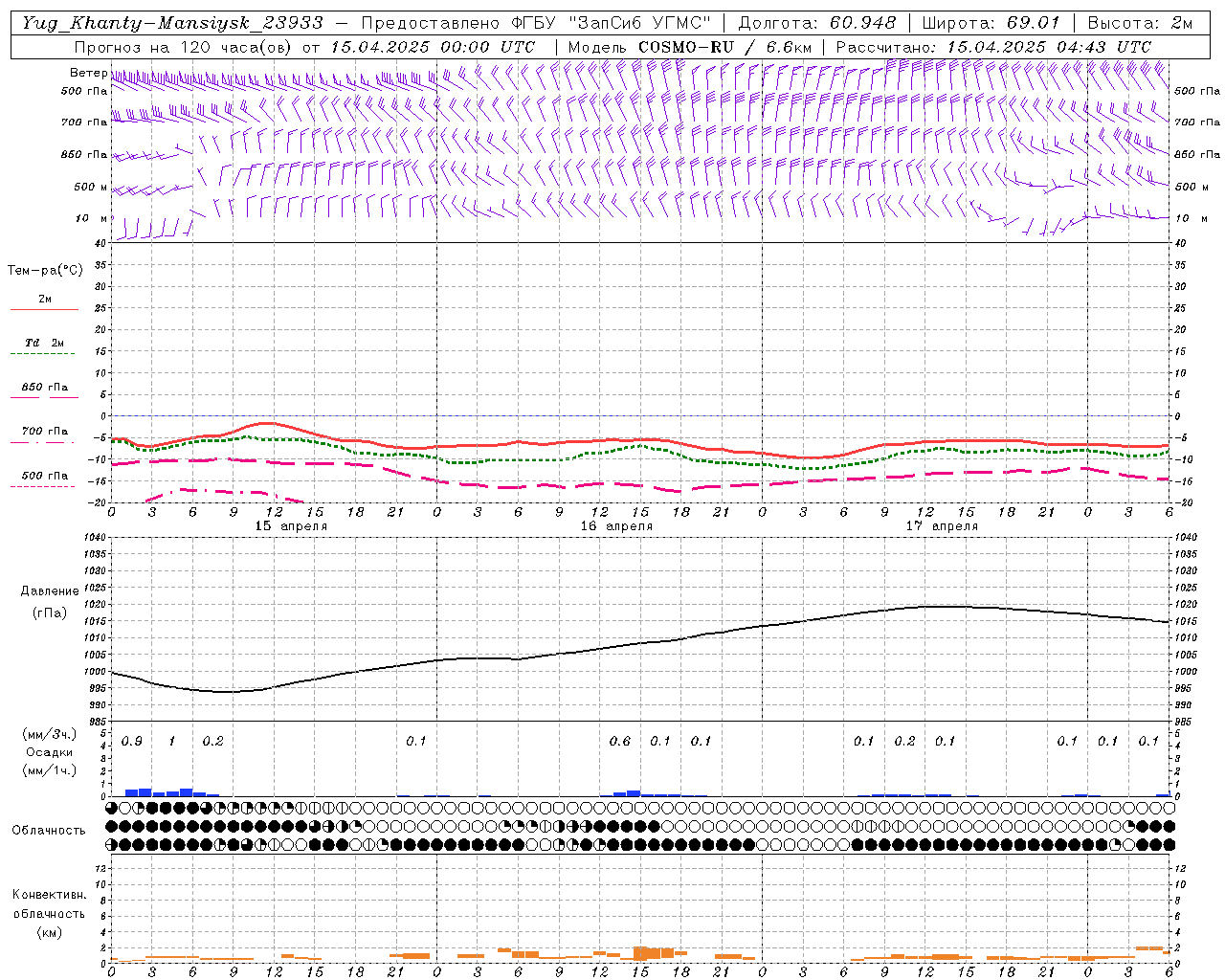Select the 'Модель COSMO-RU / 6.6км' model text
The image size is (1225, 980).
click(x=690, y=47)
